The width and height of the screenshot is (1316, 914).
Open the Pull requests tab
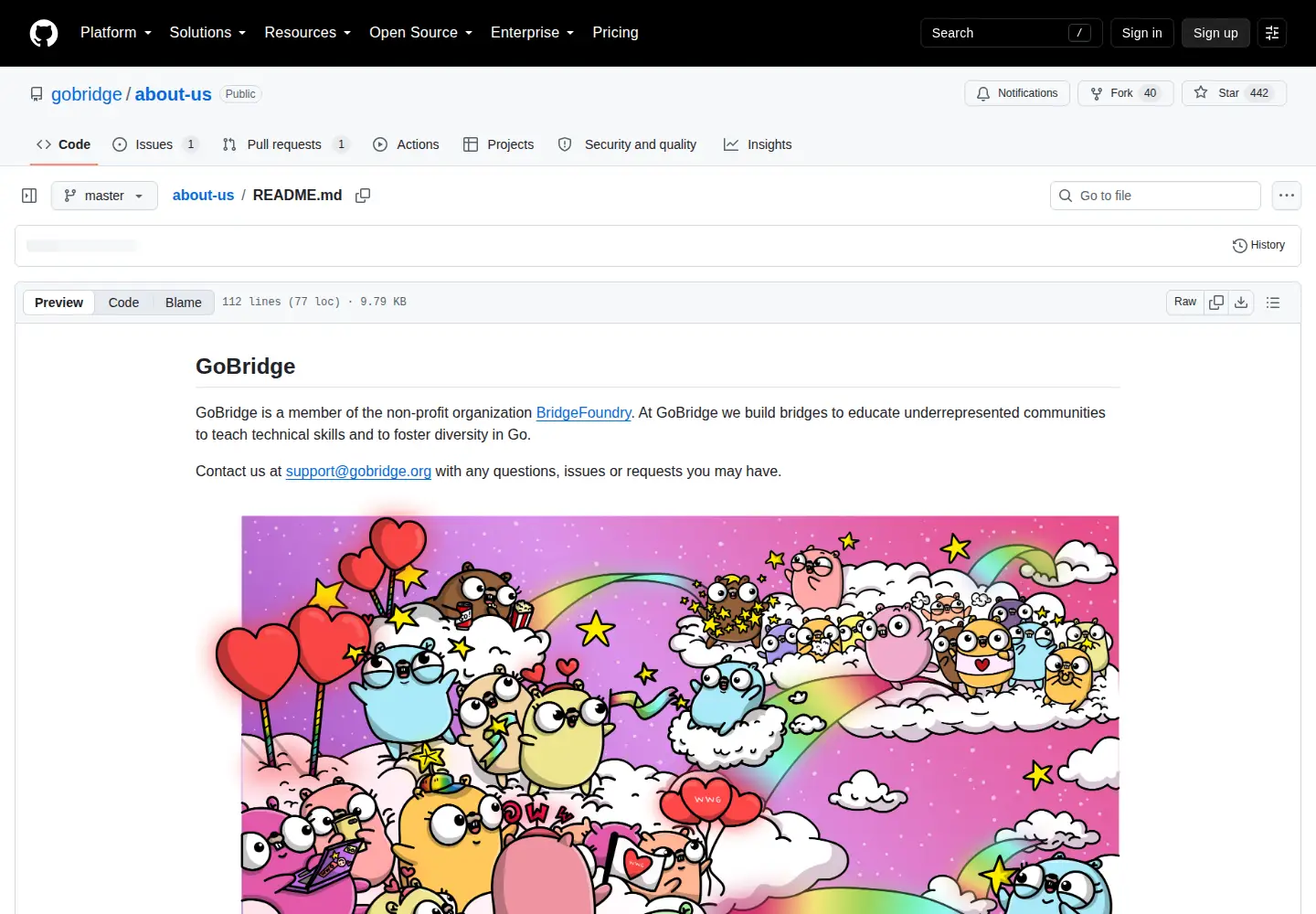(x=285, y=144)
